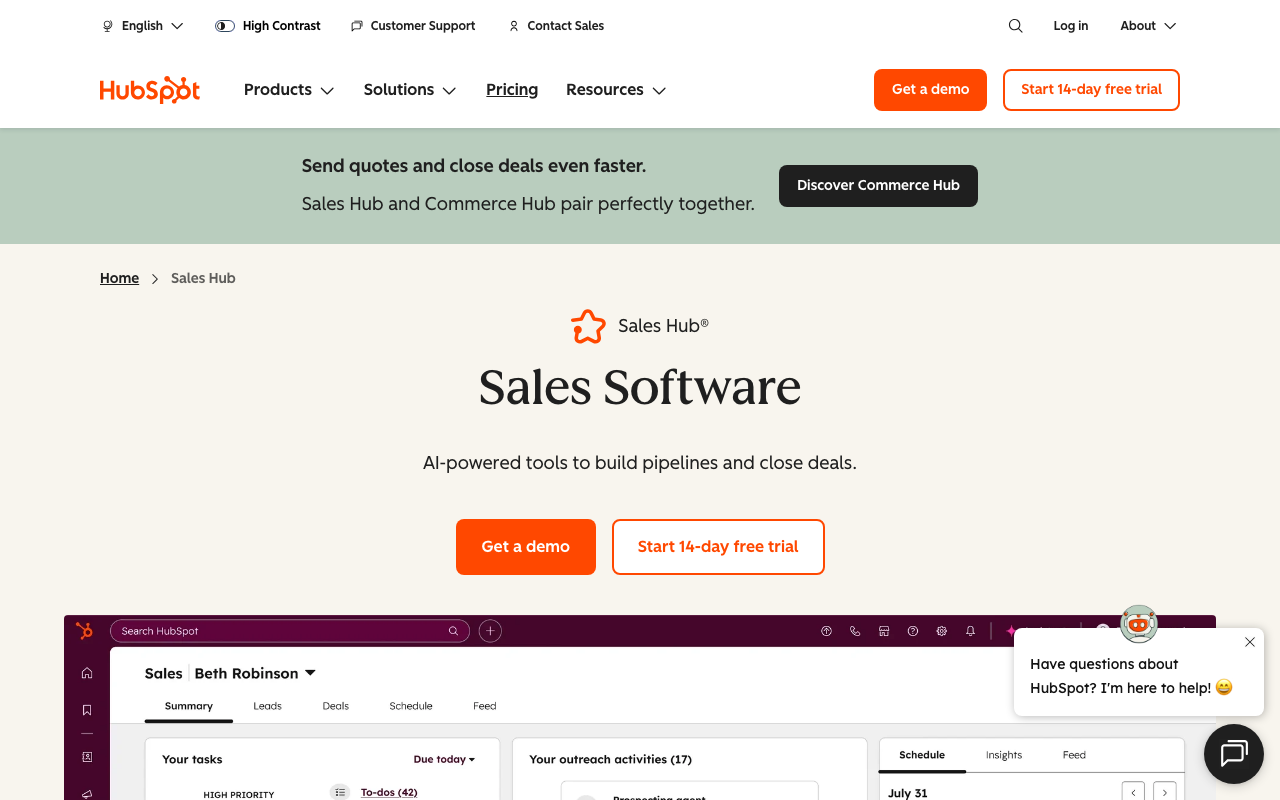The width and height of the screenshot is (1280, 800).
Task: Click the breadcrumb chevron after Home
Action: [155, 279]
